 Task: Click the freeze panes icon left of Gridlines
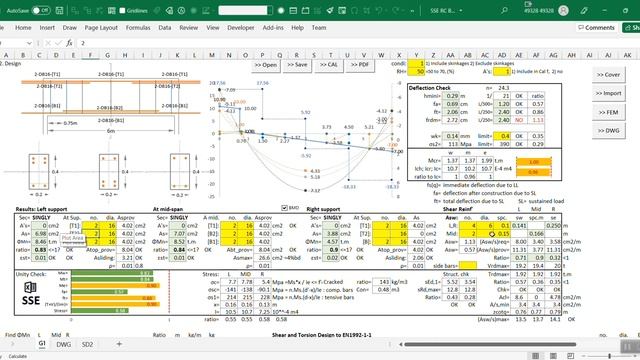(x=111, y=11)
